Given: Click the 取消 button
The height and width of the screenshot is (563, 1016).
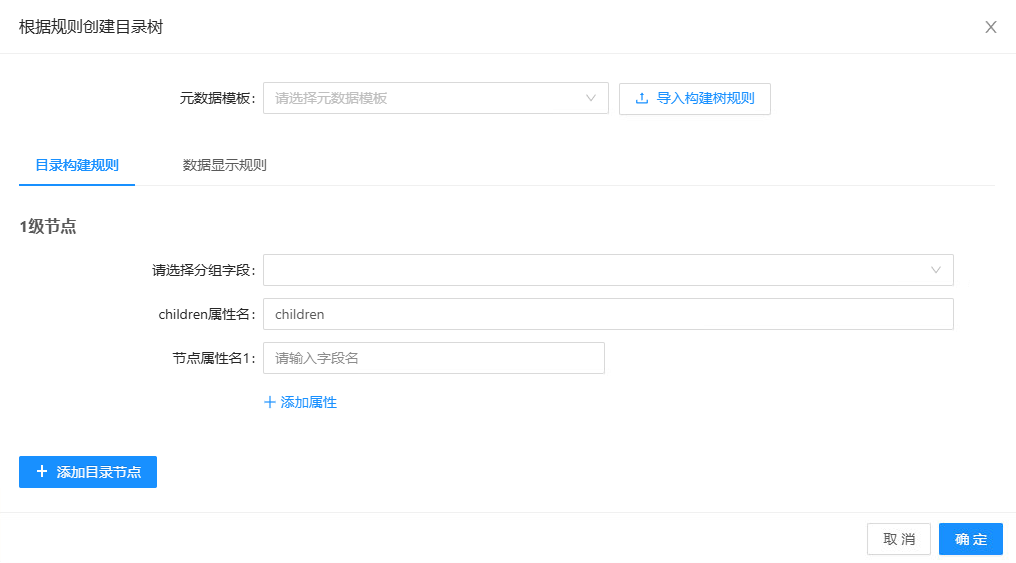Looking at the screenshot, I should coord(899,539).
